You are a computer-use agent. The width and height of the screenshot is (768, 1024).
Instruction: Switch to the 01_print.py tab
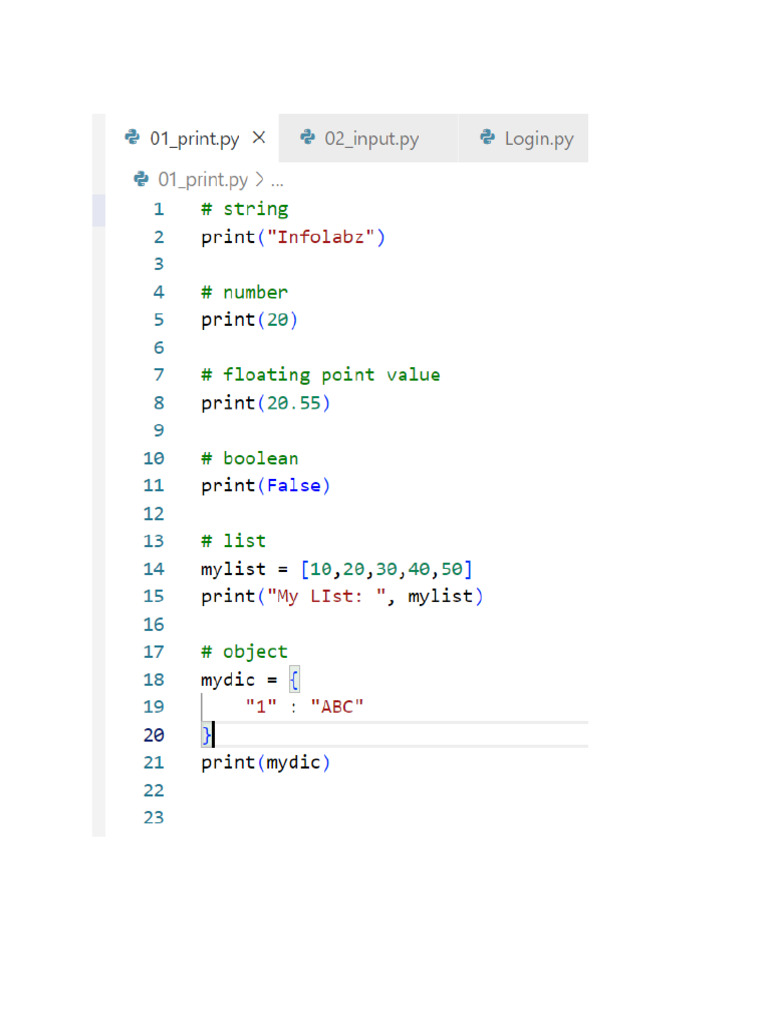point(195,138)
